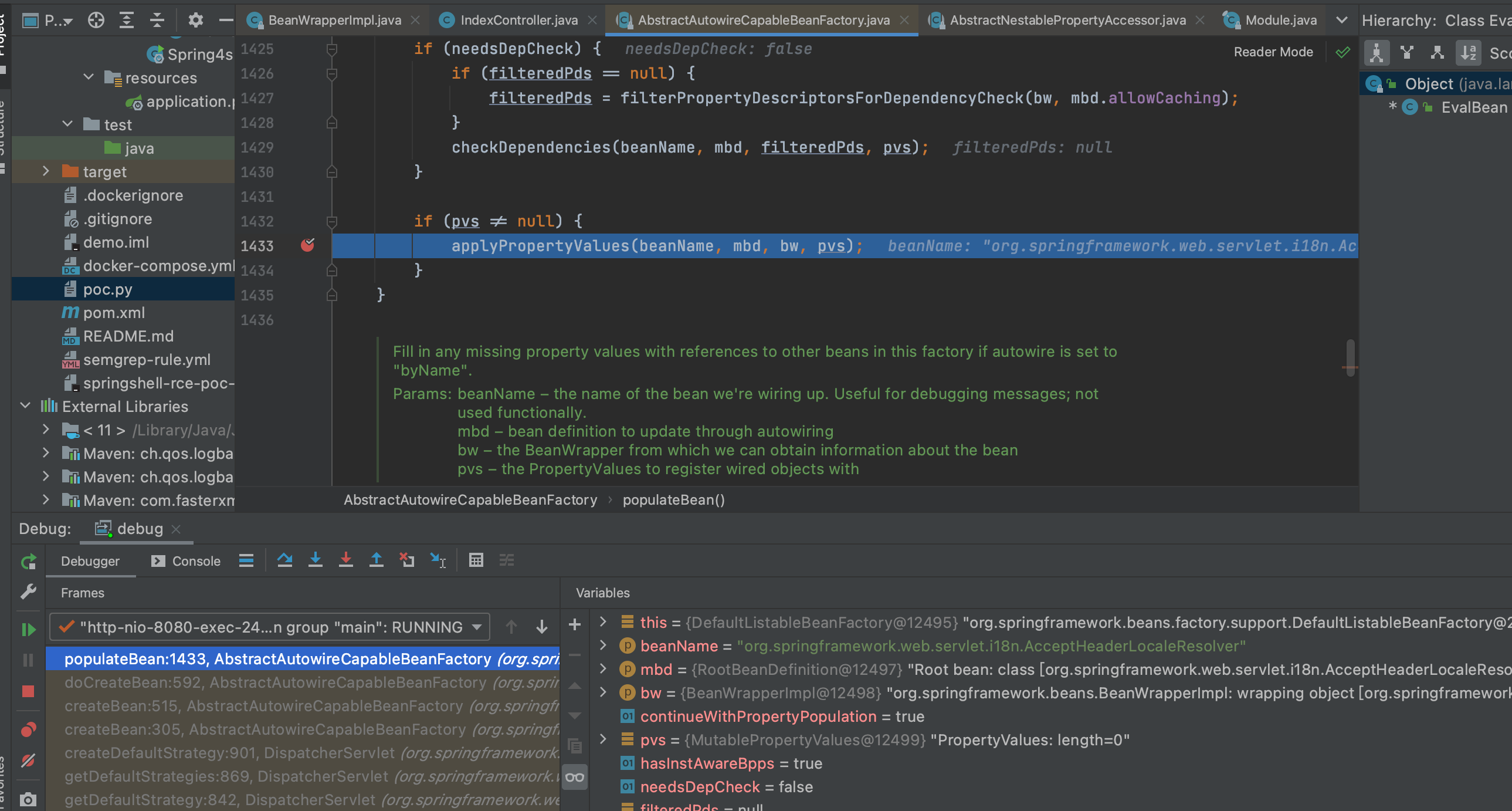Switch to IndexController.java tab

click(519, 21)
